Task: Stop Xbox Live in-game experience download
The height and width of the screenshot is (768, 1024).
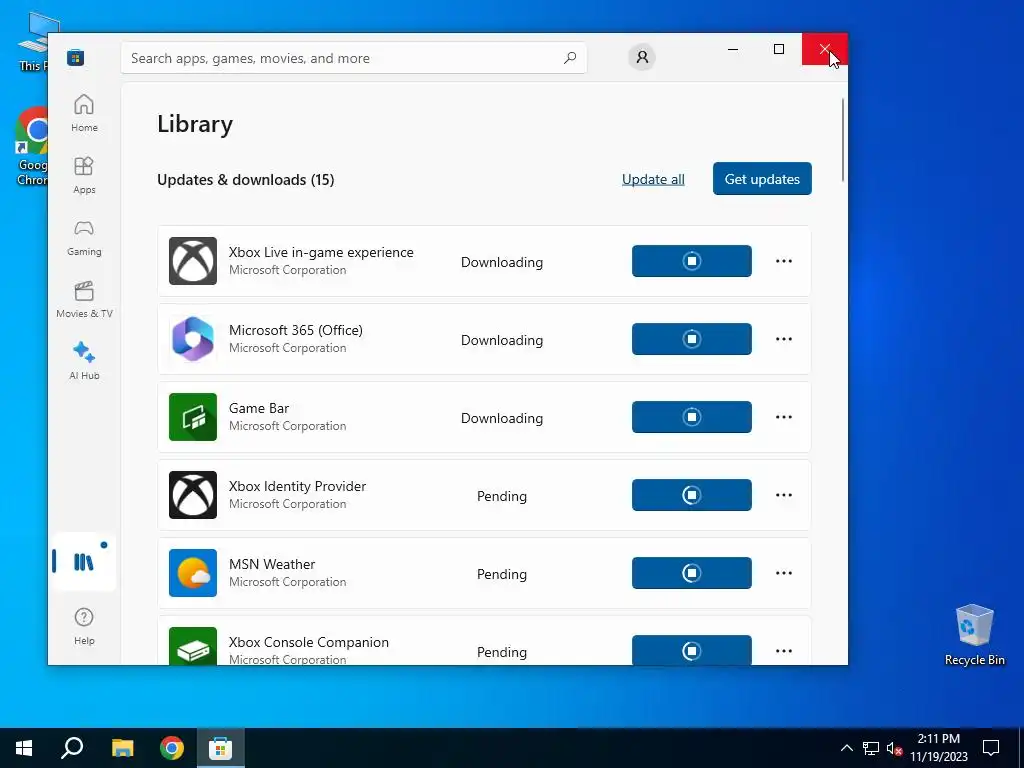Action: (x=692, y=261)
